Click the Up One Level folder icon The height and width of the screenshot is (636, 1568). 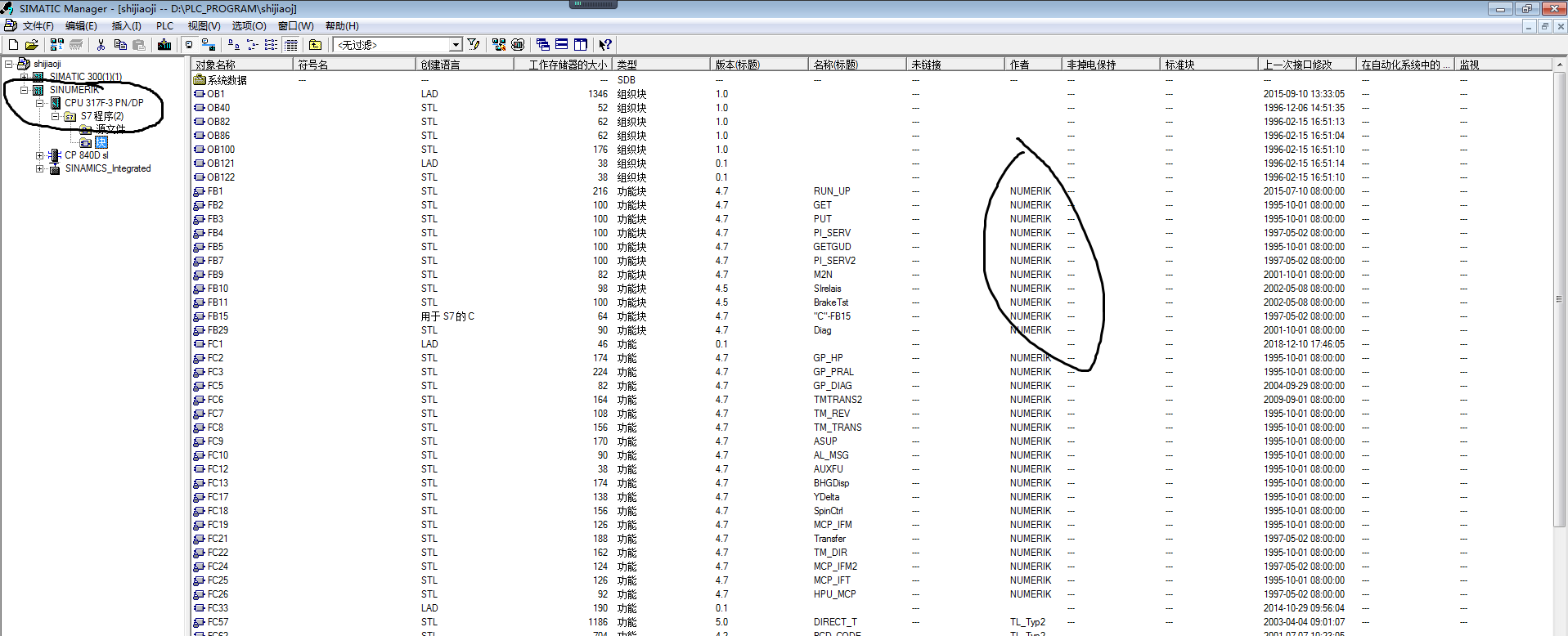point(316,45)
